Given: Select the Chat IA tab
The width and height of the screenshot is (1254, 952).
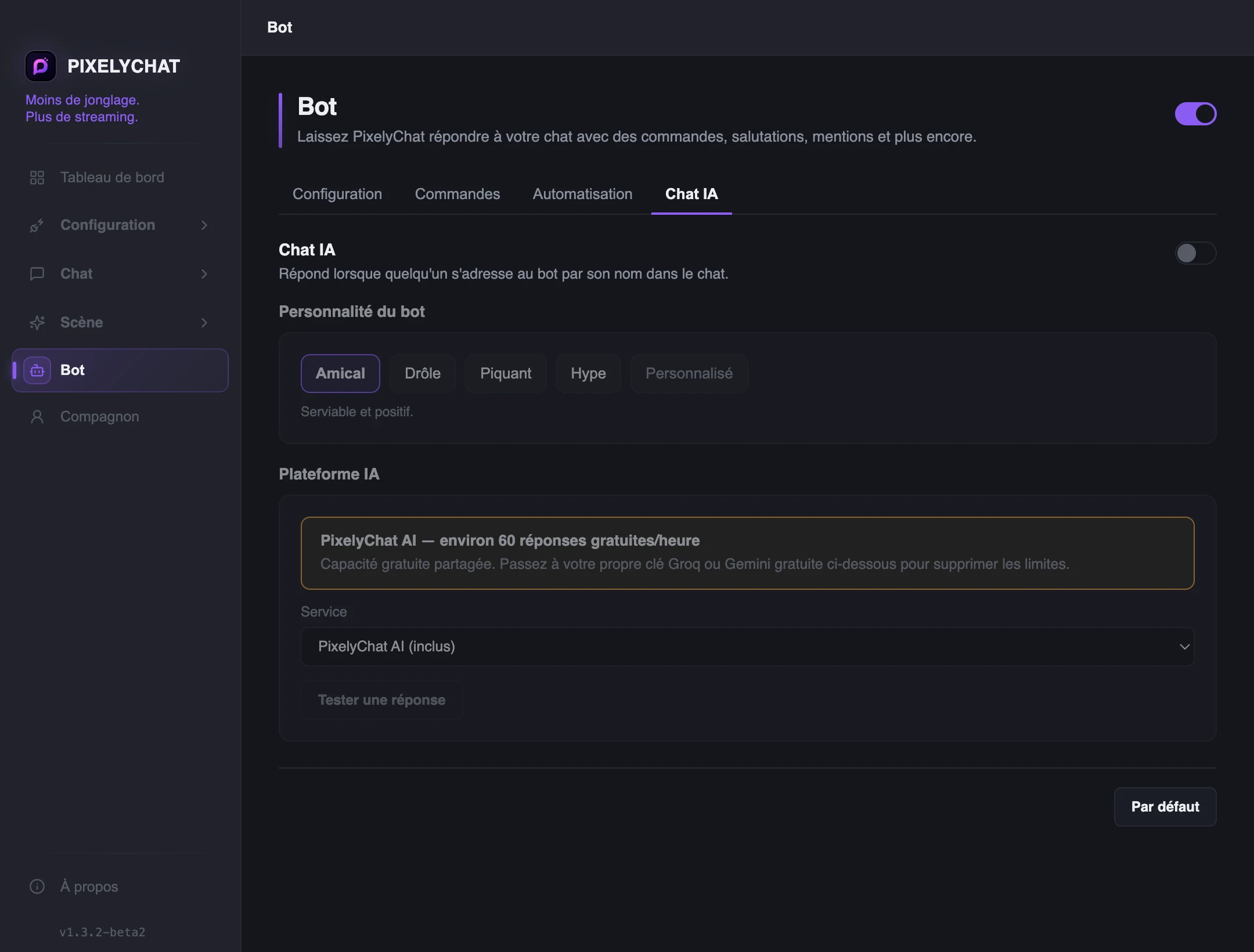Looking at the screenshot, I should click(x=691, y=194).
